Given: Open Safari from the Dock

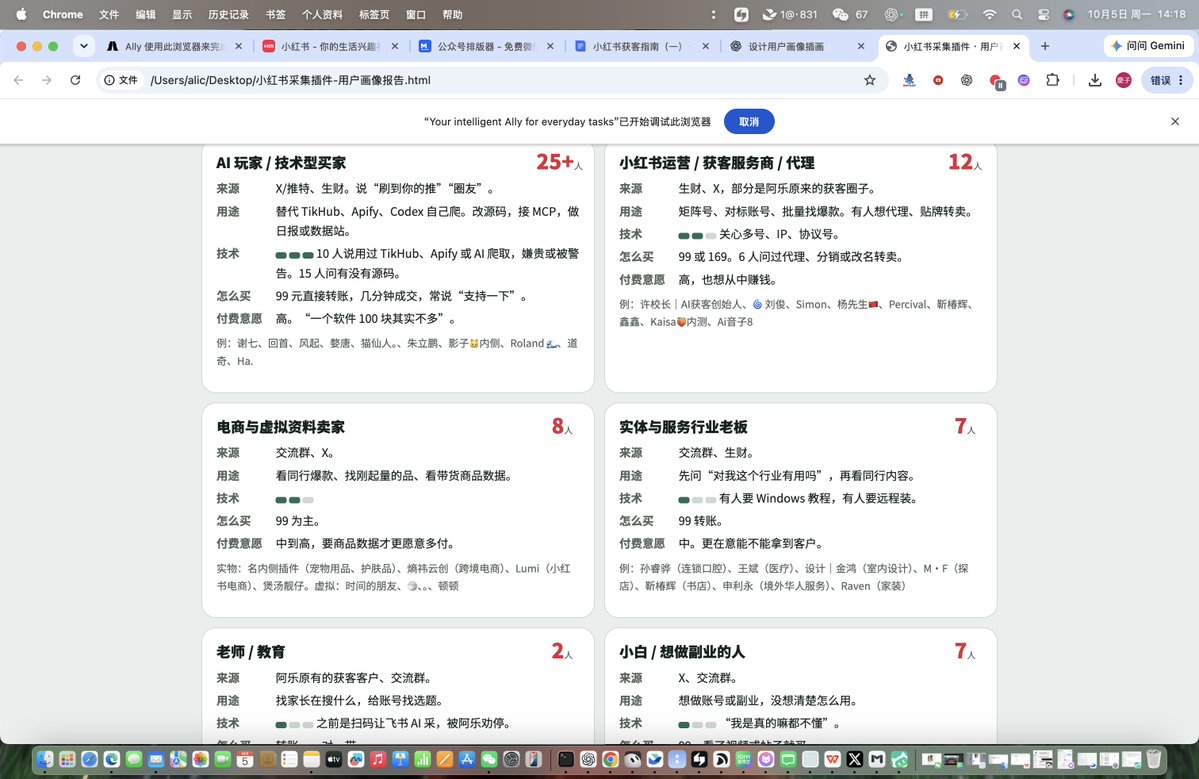Looking at the screenshot, I should [x=89, y=758].
